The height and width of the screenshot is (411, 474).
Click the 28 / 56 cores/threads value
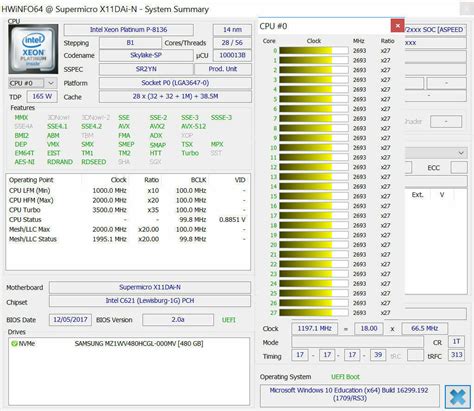click(x=232, y=43)
